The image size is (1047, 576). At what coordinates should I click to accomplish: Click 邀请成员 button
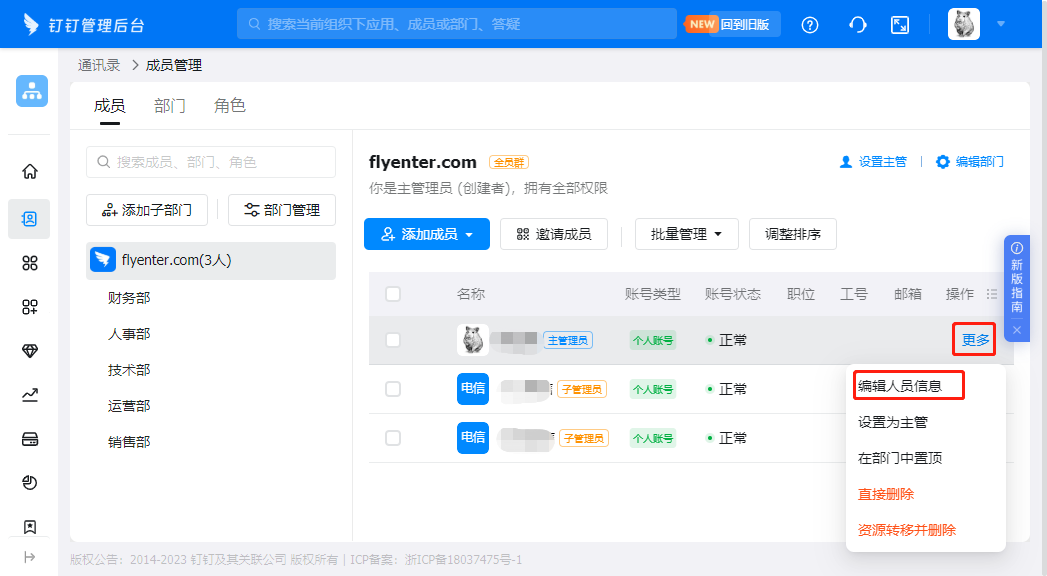point(554,234)
